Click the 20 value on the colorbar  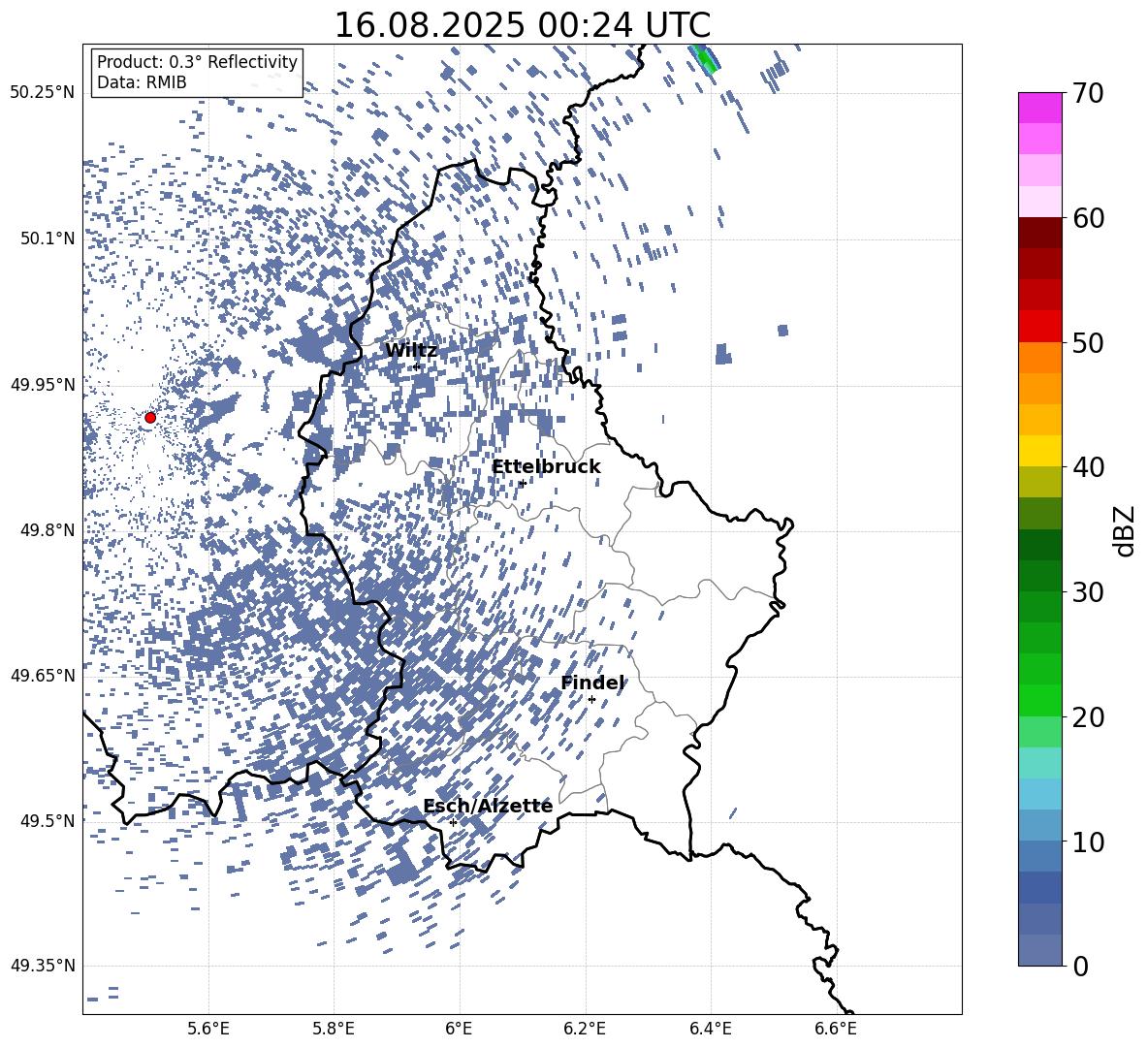click(x=1088, y=717)
